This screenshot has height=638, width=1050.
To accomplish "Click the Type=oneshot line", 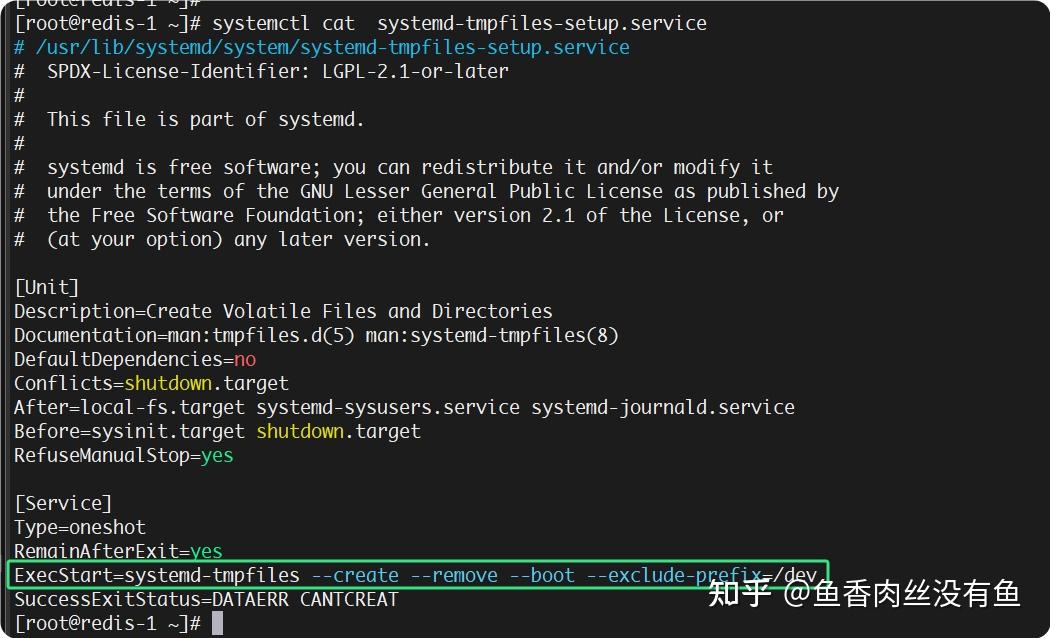I will tap(80, 527).
